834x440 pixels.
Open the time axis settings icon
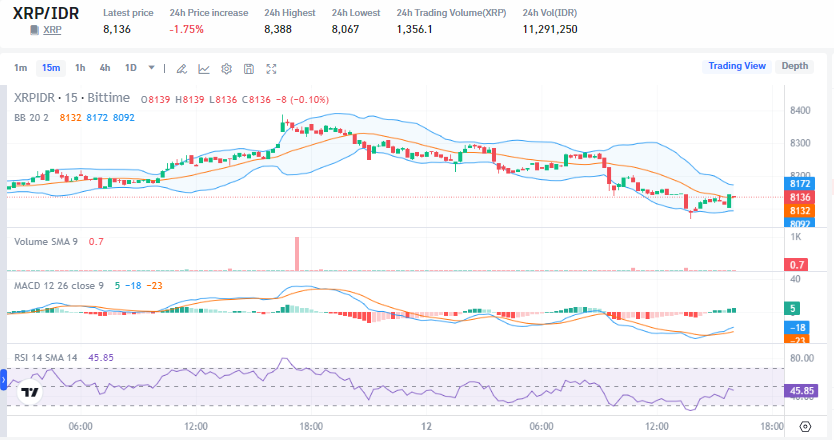[805, 427]
